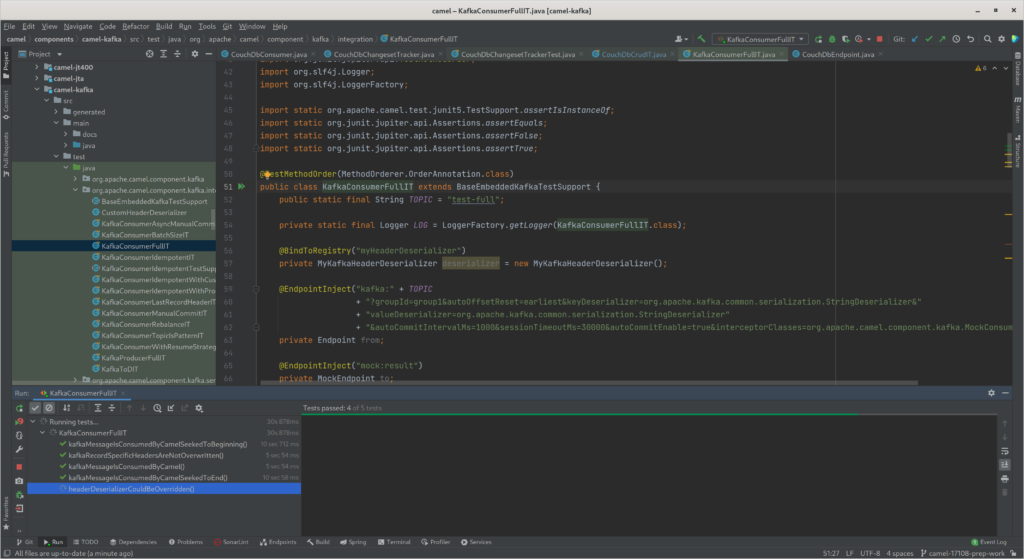Expand all nodes in Project panel
1024x559 pixels.
pos(163,54)
